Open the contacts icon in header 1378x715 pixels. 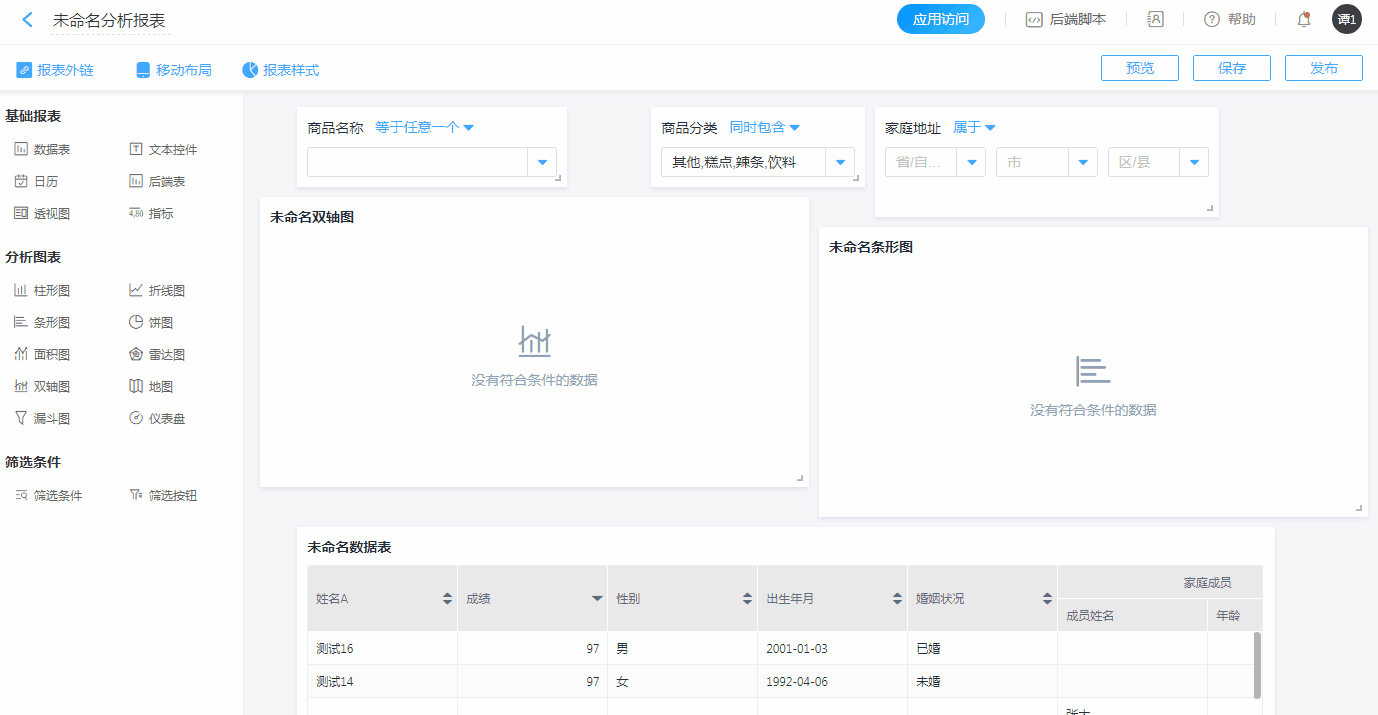click(x=1155, y=19)
